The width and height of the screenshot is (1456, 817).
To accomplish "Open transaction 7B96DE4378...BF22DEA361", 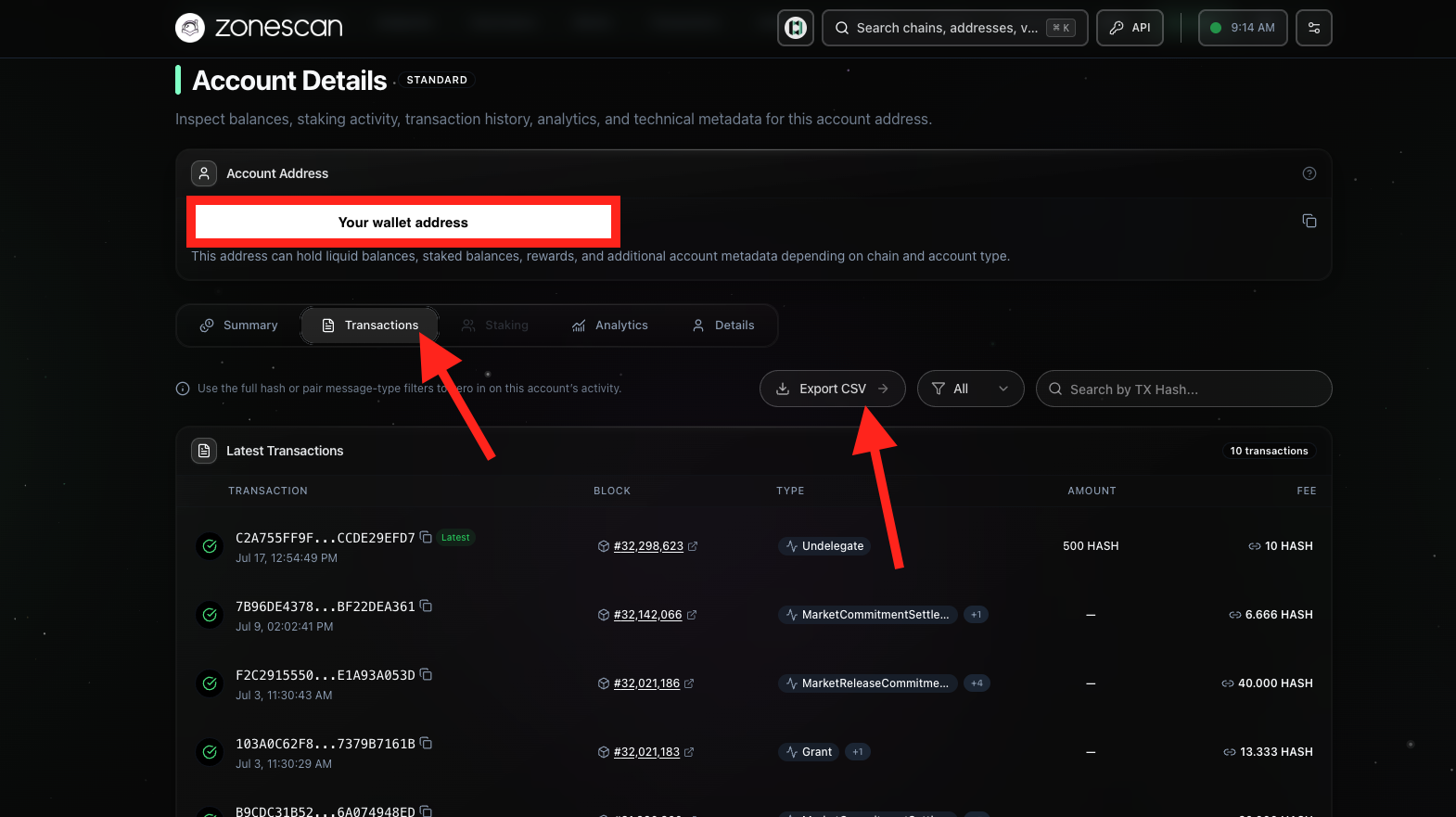I will (326, 606).
